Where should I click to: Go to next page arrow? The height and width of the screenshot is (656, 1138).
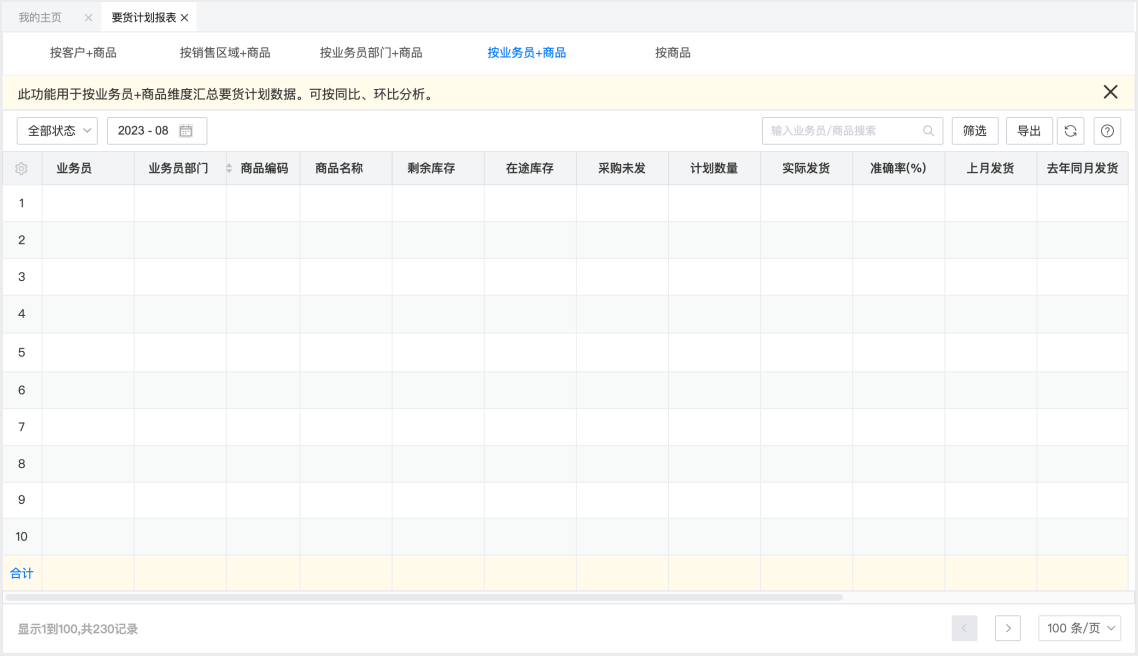(x=1007, y=628)
